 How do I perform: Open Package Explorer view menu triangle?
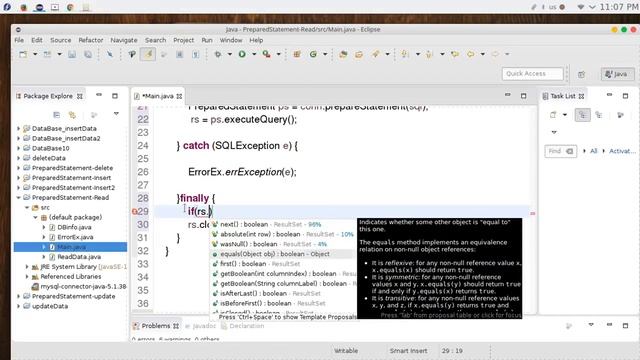pyautogui.click(x=116, y=114)
